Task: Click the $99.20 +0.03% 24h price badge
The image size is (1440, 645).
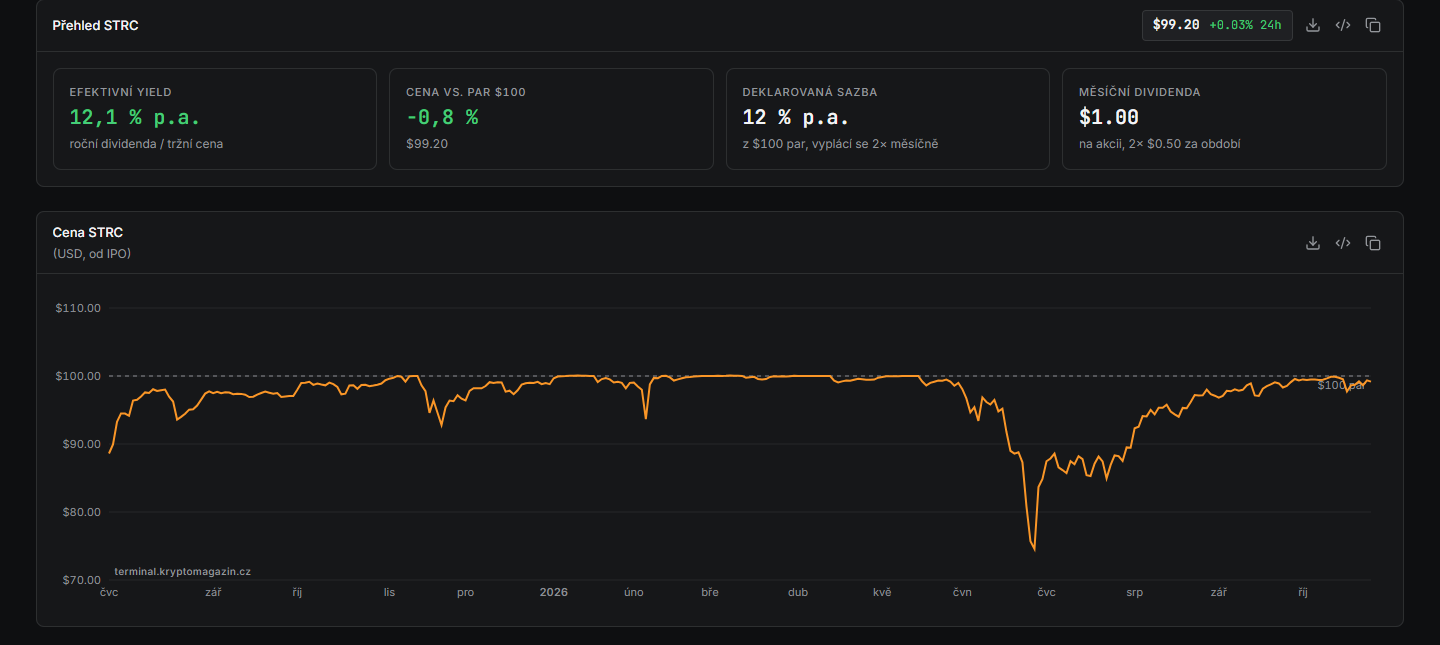Action: 1217,25
